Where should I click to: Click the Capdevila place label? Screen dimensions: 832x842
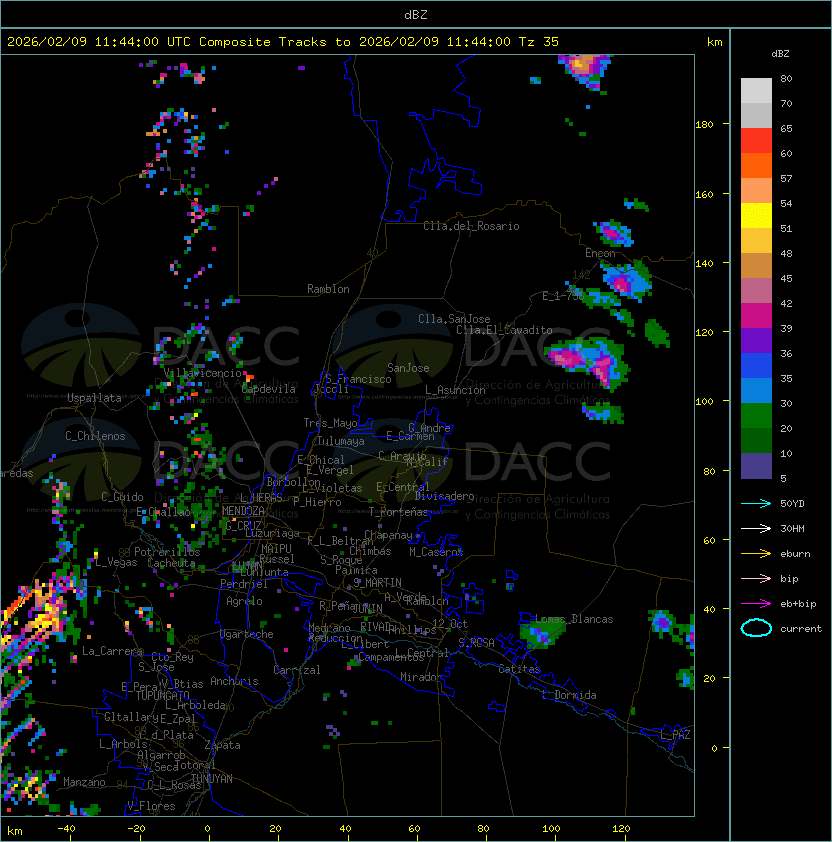click(269, 389)
